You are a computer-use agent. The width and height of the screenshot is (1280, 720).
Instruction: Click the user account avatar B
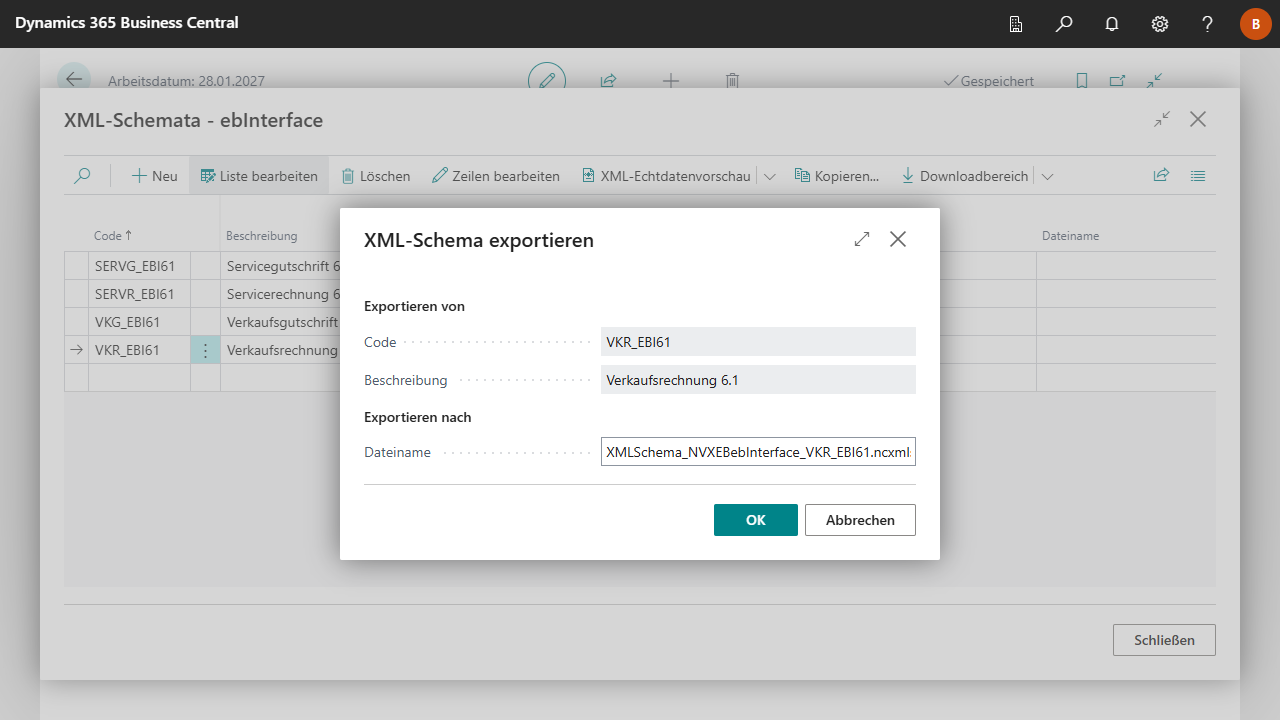point(1255,24)
